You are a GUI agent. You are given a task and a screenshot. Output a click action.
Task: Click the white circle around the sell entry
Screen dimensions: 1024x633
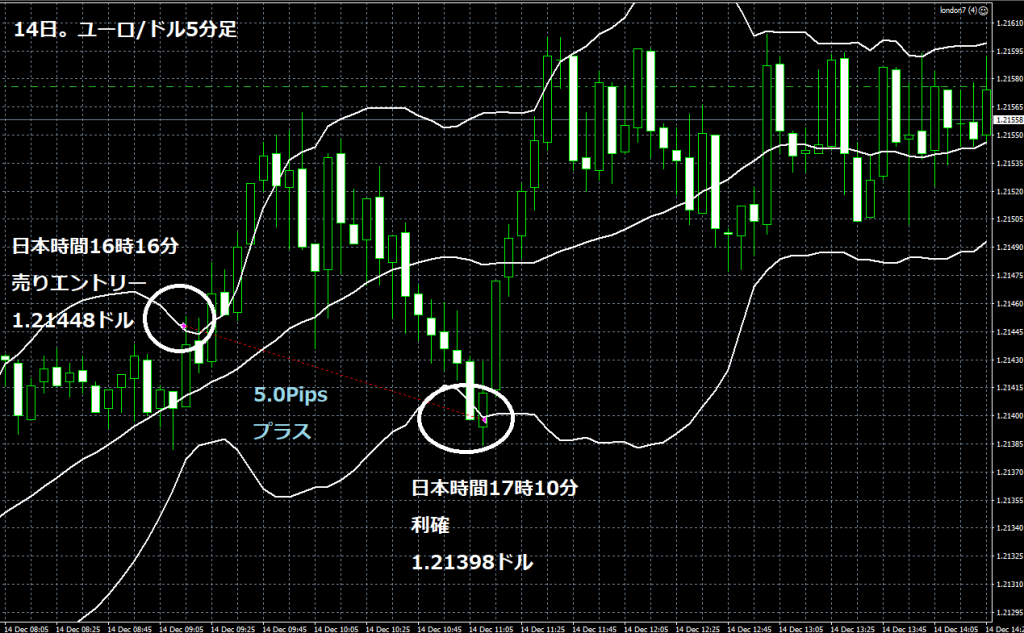click(148, 317)
